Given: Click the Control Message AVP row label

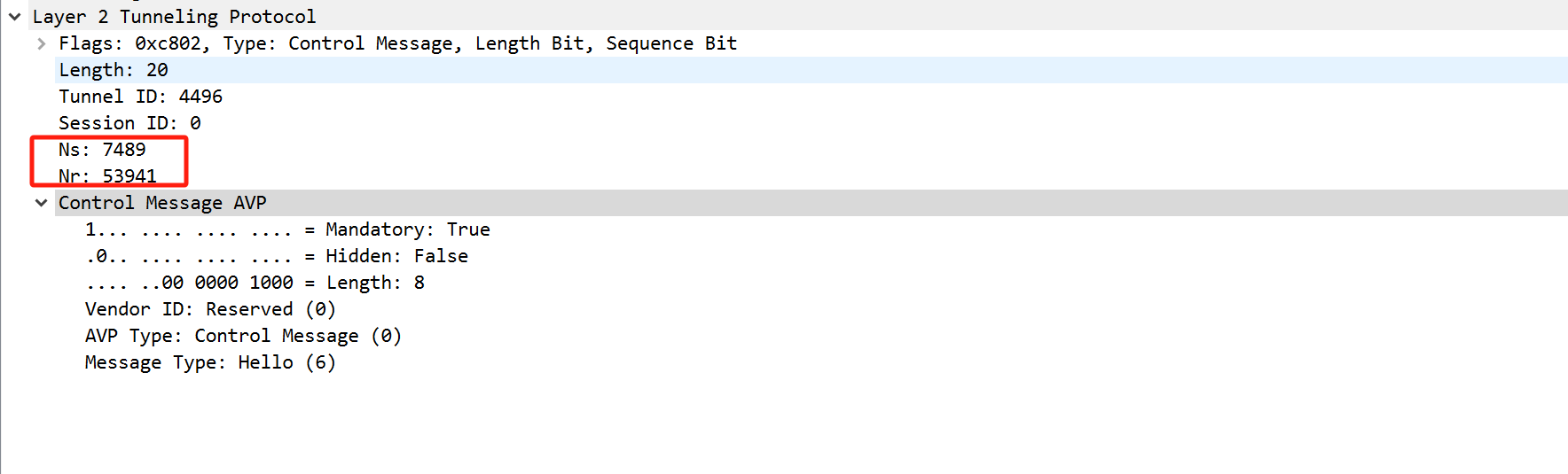Looking at the screenshot, I should [162, 203].
